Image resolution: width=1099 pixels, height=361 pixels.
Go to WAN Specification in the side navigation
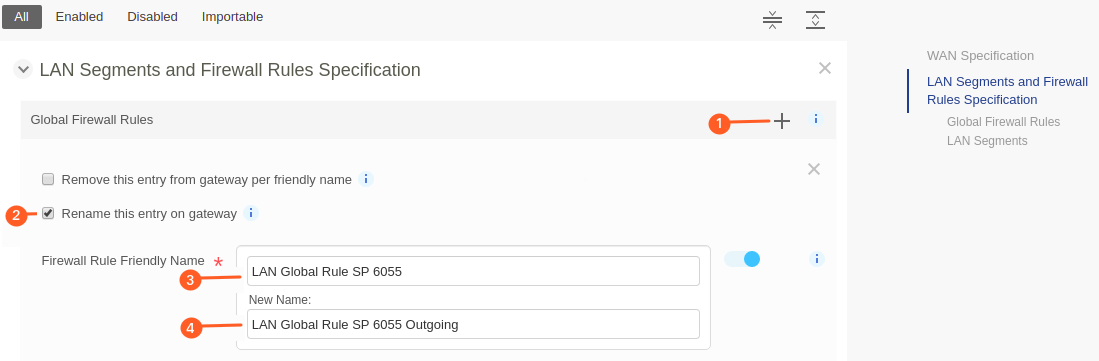[980, 55]
